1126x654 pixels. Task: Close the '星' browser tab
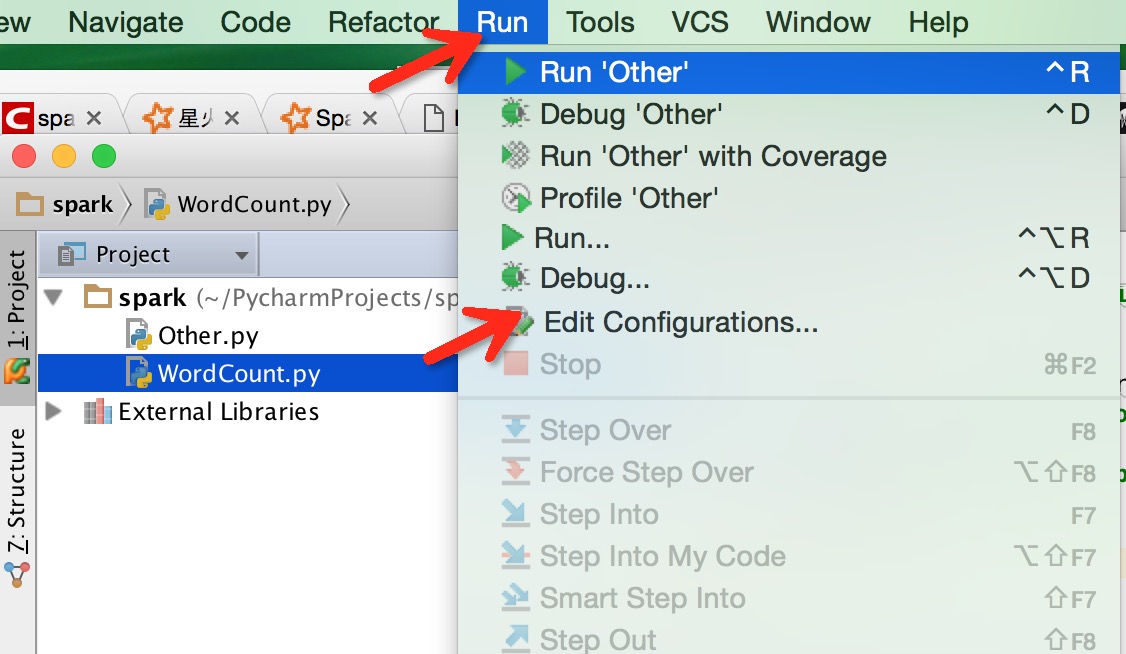point(231,118)
